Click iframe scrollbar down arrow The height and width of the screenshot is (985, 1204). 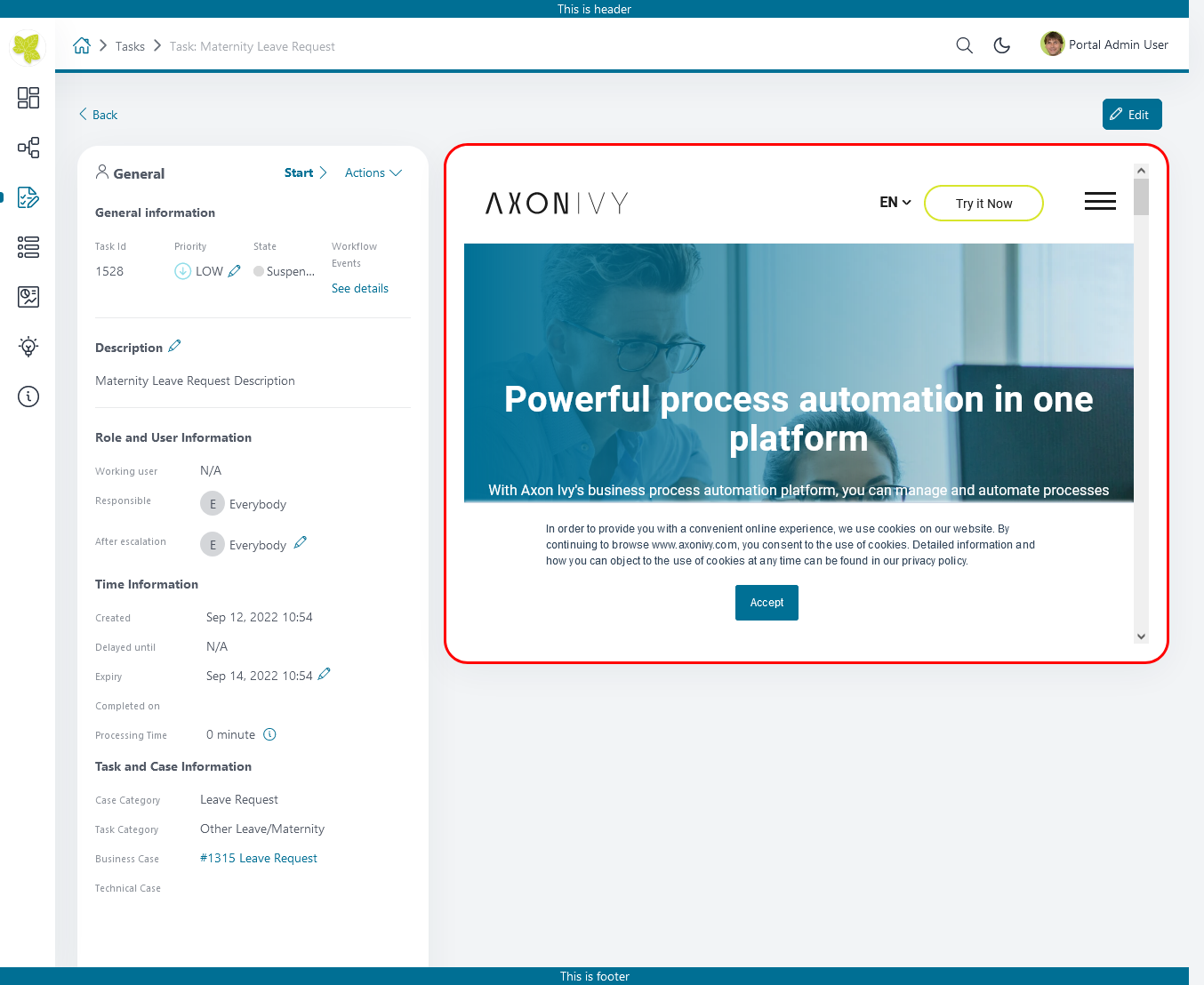click(1142, 637)
